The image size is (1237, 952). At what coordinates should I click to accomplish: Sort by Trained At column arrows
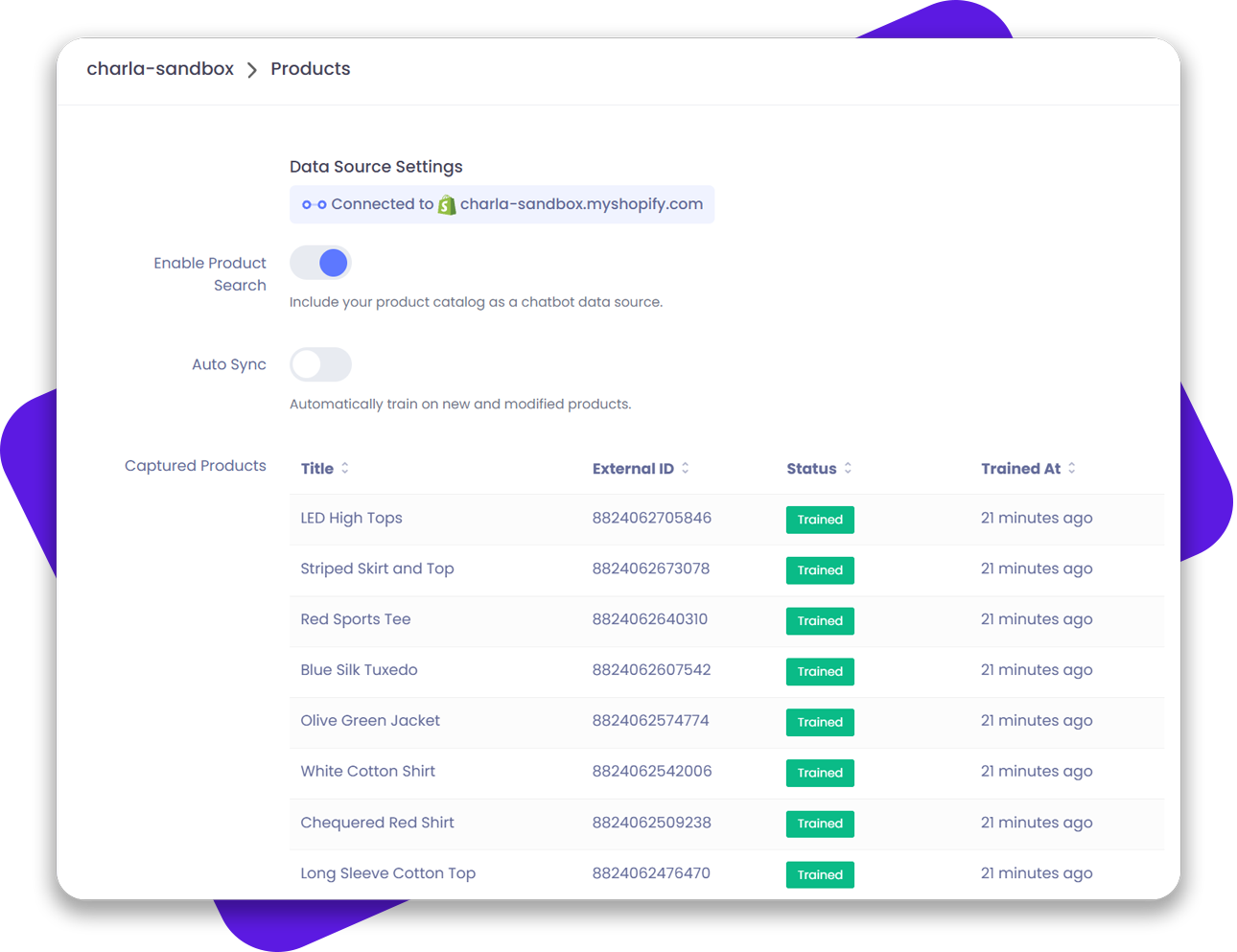(x=1072, y=468)
